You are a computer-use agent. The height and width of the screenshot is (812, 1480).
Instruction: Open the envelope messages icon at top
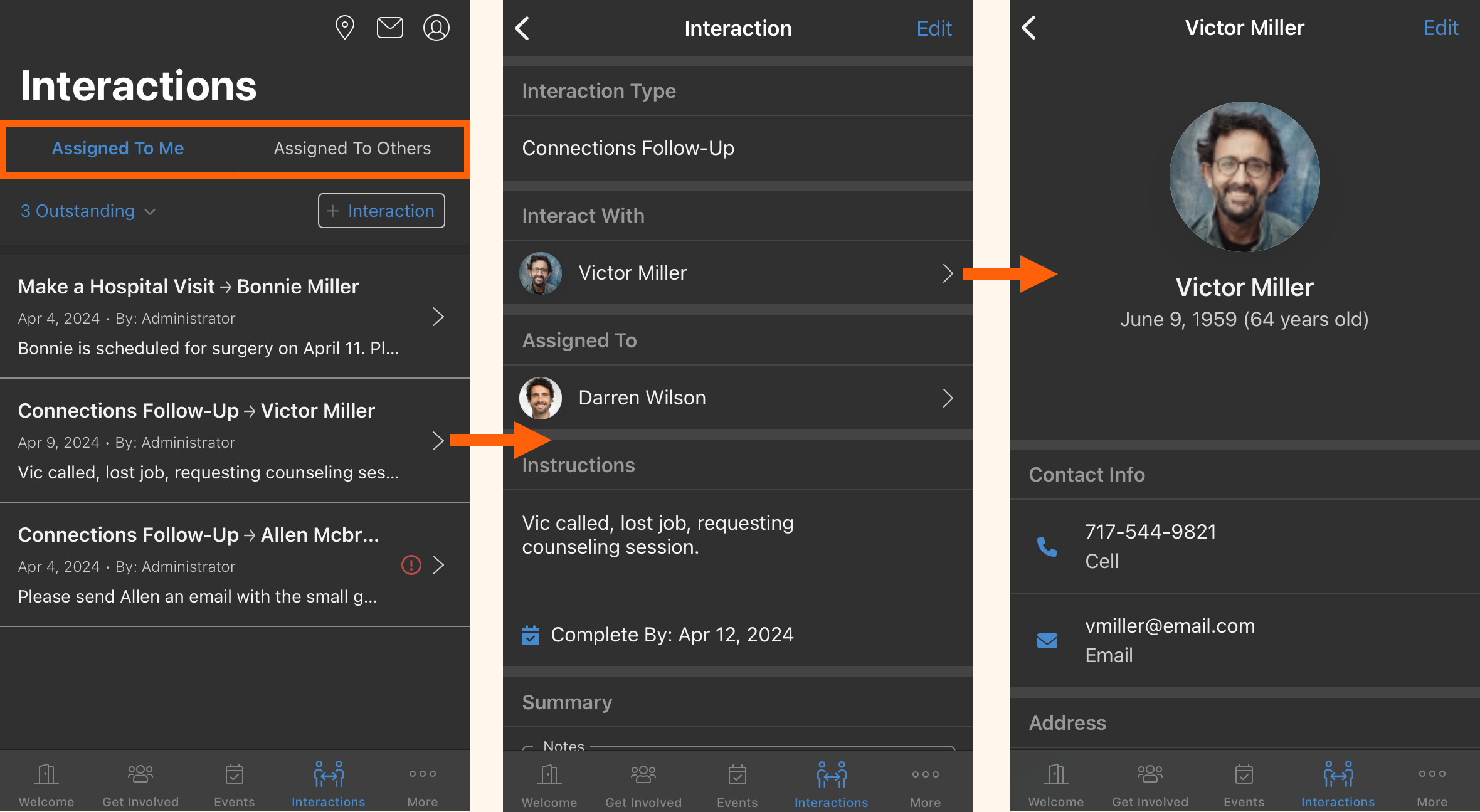point(389,27)
